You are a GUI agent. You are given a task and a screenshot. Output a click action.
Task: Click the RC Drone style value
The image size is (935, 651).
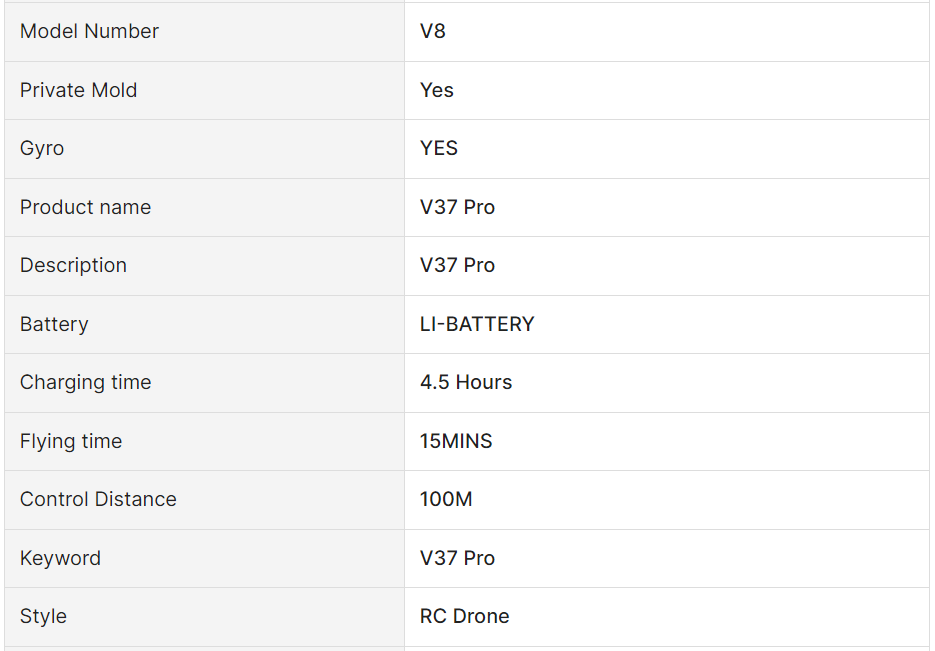(465, 616)
